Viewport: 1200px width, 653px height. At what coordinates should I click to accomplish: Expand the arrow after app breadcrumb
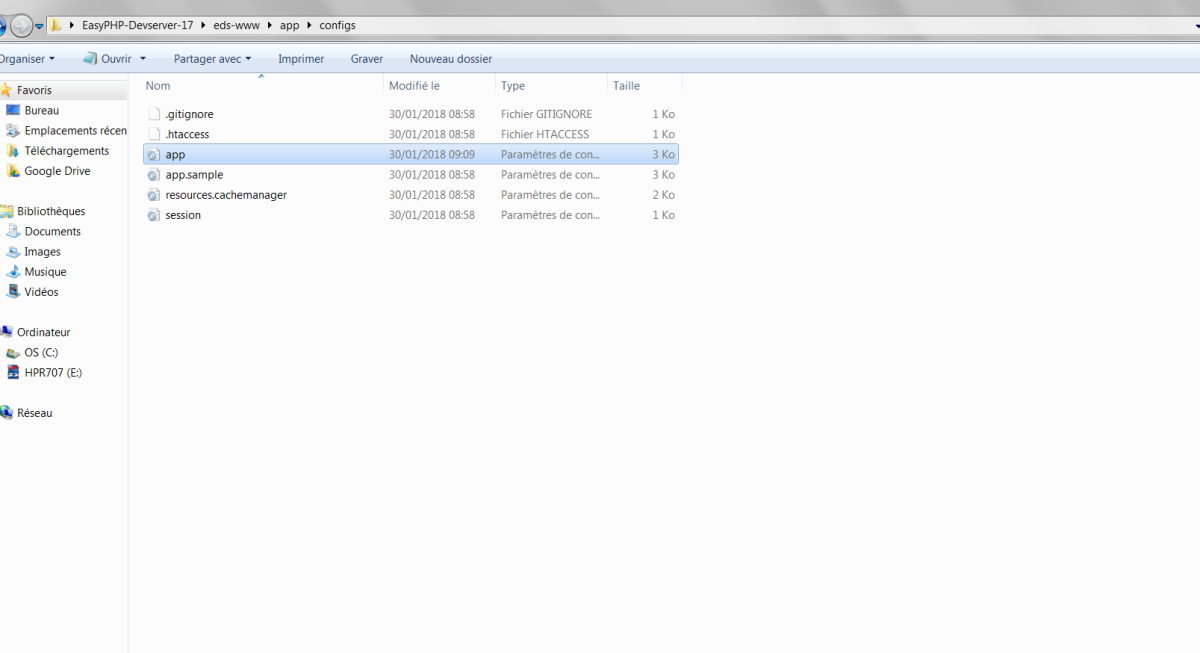pyautogui.click(x=309, y=25)
